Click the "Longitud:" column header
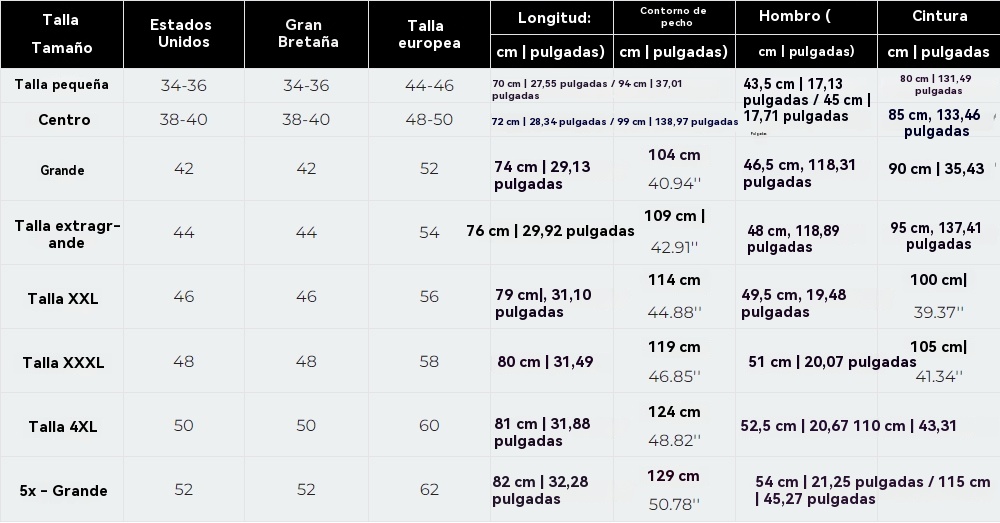This screenshot has height=523, width=1000. point(553,18)
